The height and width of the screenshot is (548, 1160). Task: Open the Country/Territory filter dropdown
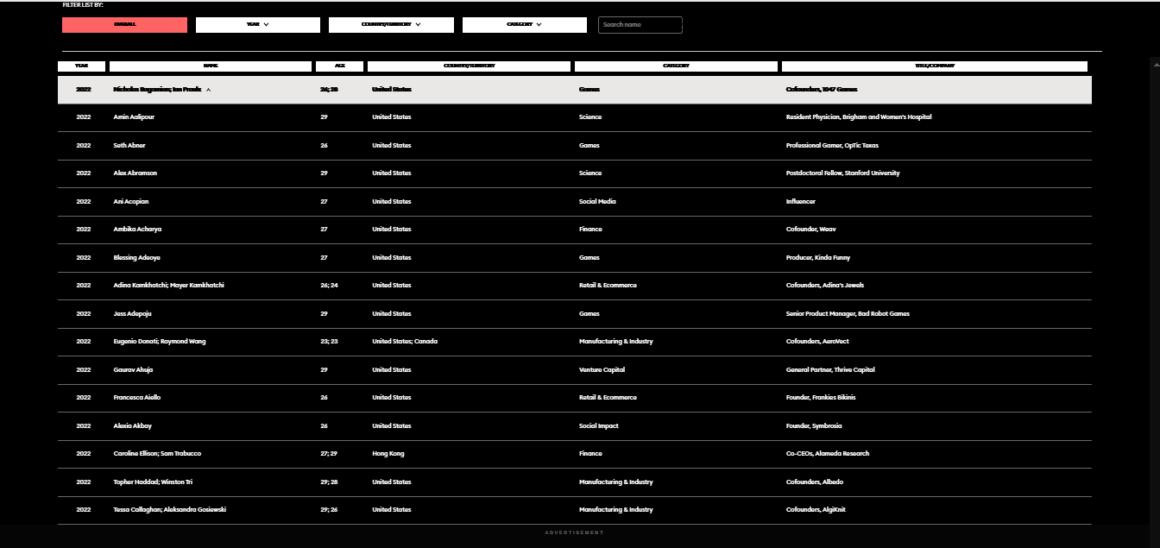click(390, 25)
